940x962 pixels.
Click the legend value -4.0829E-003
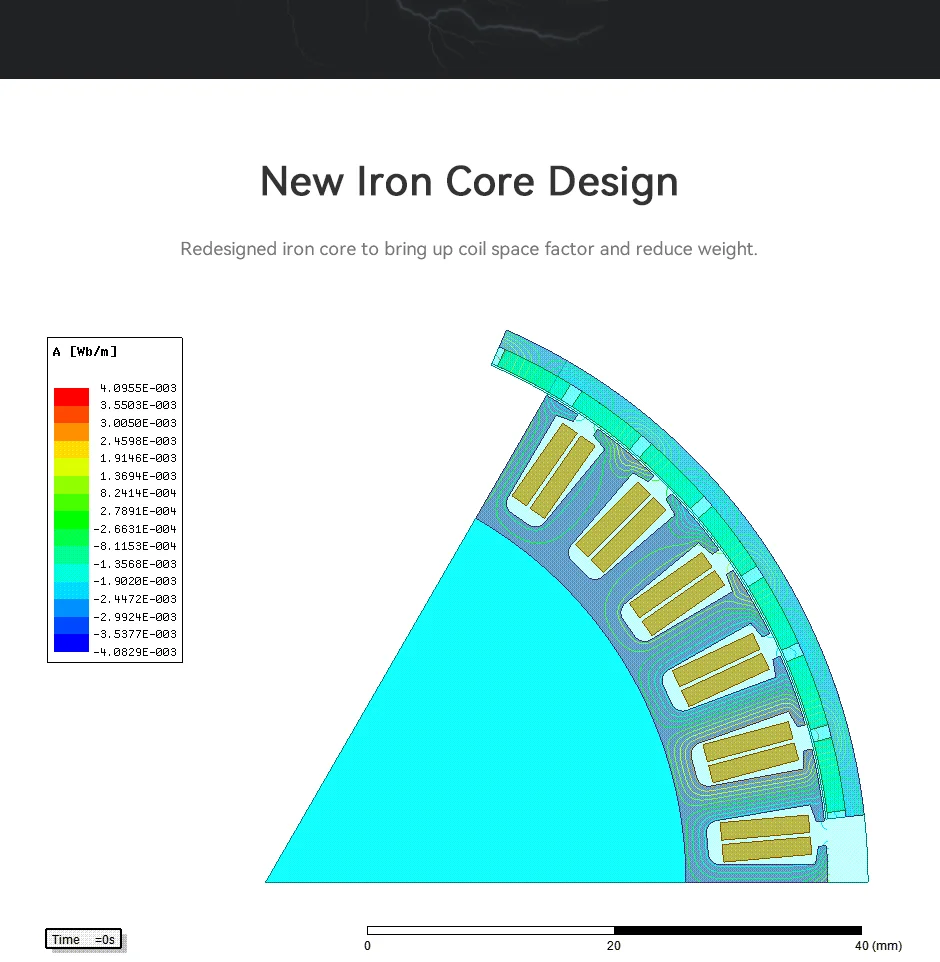pos(136,652)
